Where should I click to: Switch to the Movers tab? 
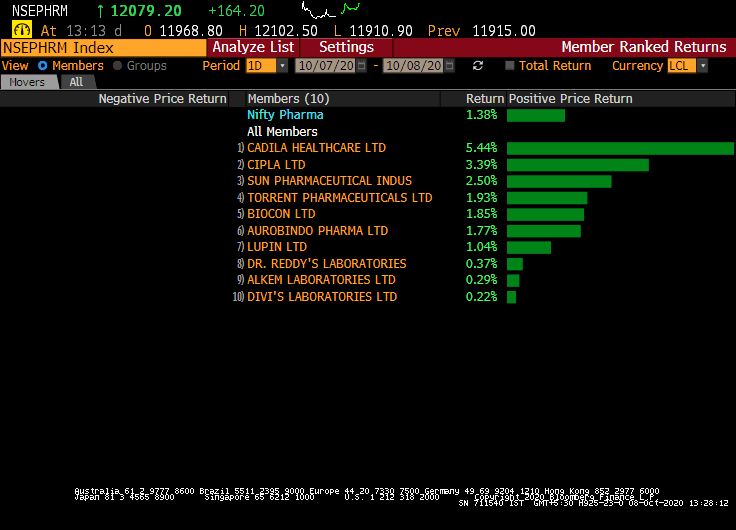point(27,82)
